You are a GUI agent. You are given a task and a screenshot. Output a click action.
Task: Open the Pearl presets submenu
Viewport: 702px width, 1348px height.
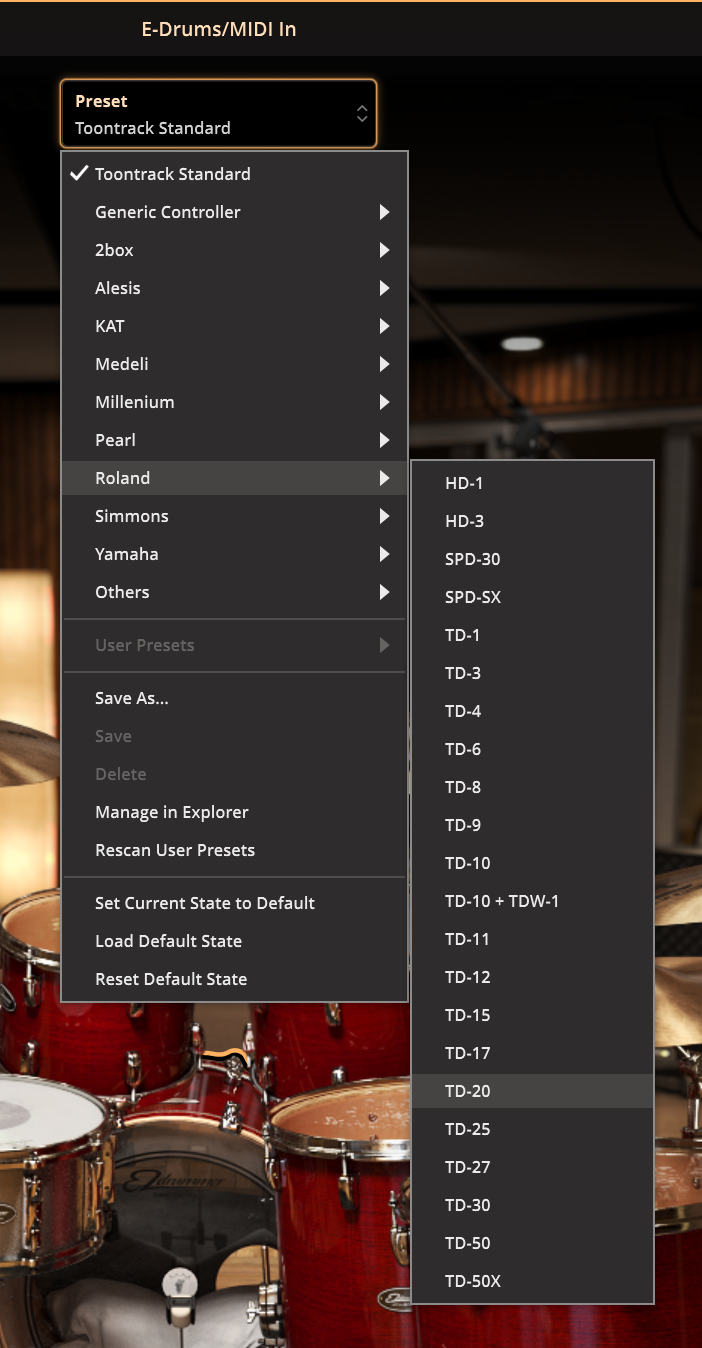pyautogui.click(x=115, y=440)
